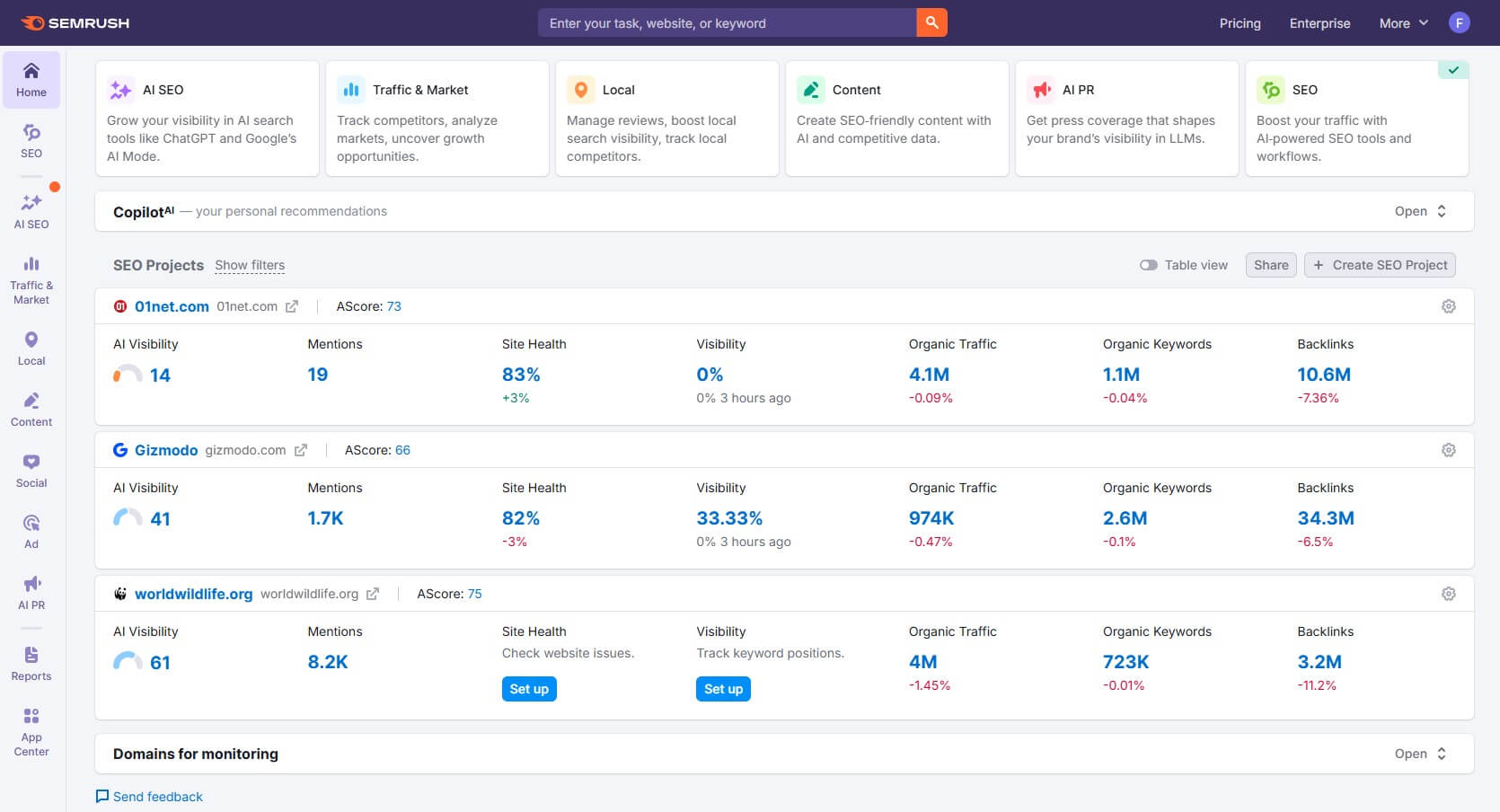Go to the Enterprise page

[1319, 23]
